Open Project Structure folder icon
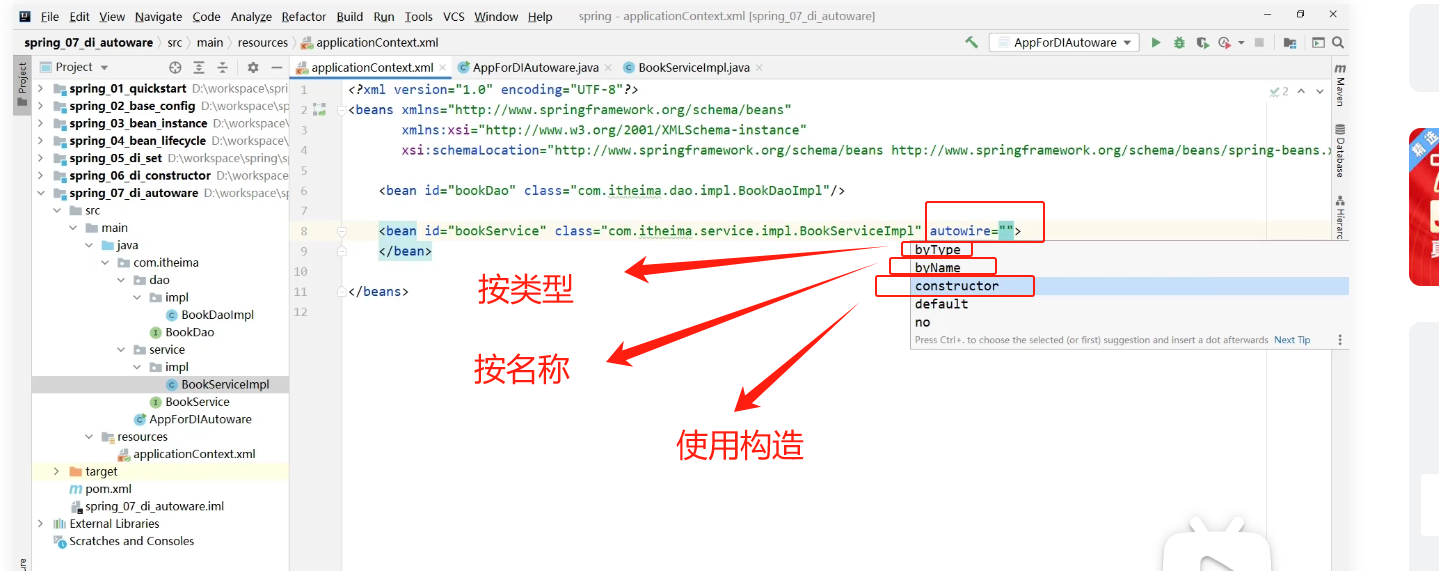This screenshot has width=1439, height=571. (x=1290, y=43)
